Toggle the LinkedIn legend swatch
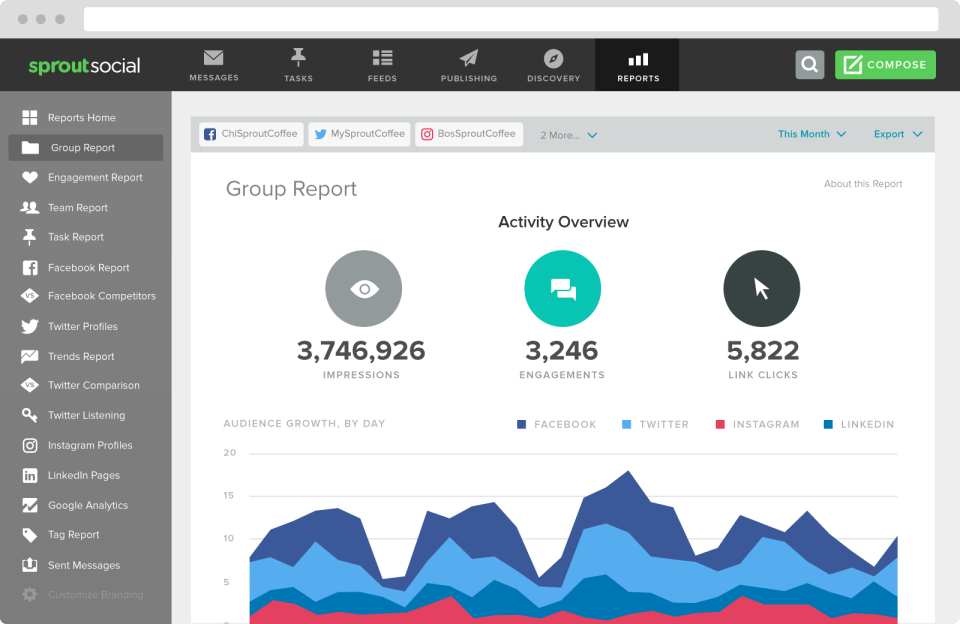 [x=828, y=424]
